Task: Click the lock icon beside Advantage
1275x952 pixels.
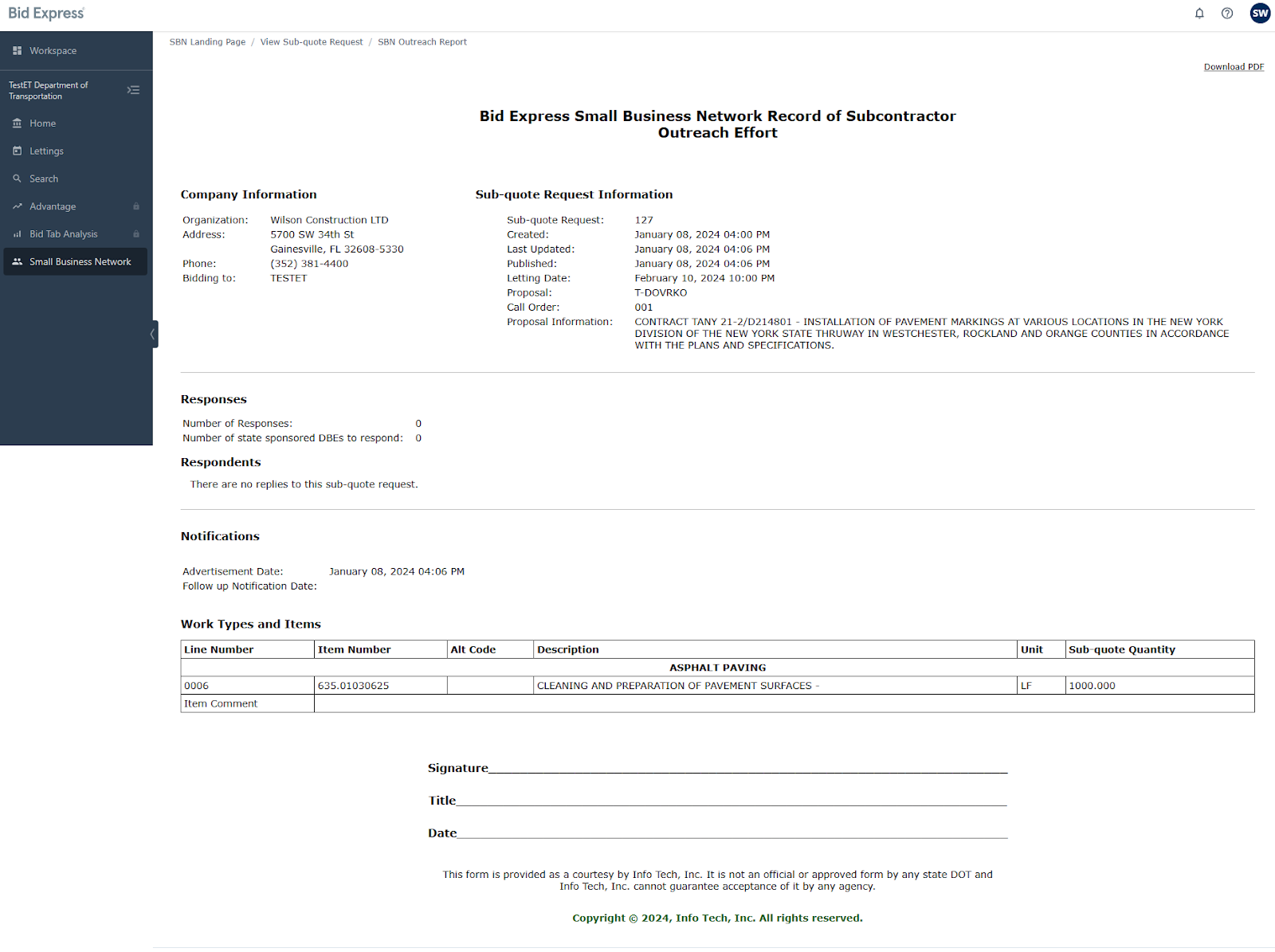Action: click(x=136, y=207)
